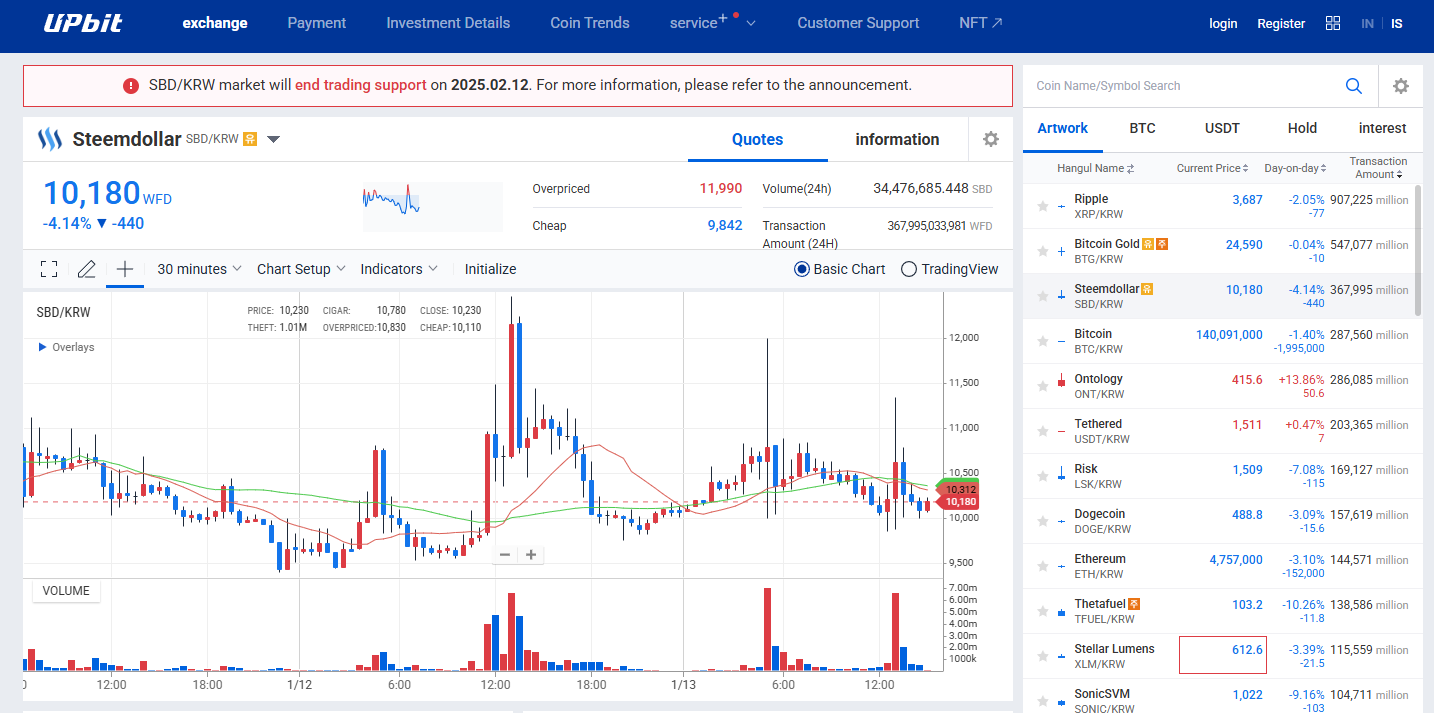Favorite Ripple with its star
1434x713 pixels.
tap(1043, 207)
